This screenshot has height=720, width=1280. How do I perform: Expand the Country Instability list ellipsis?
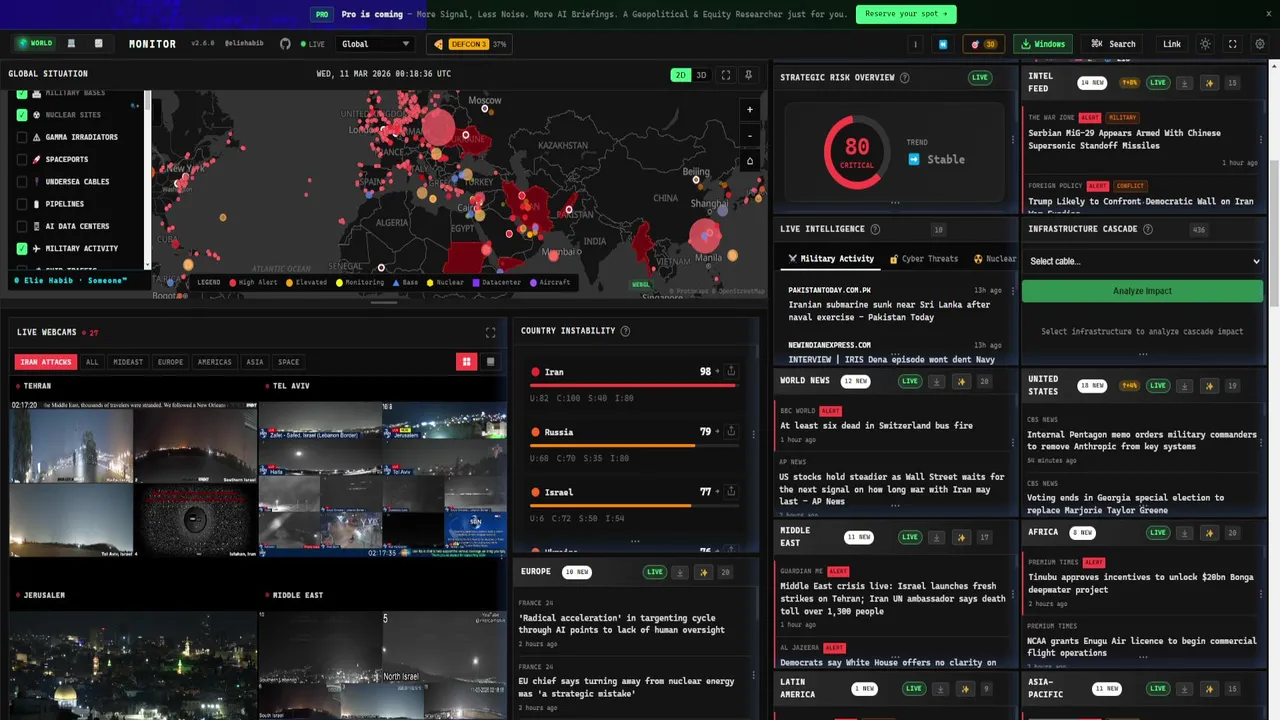635,542
